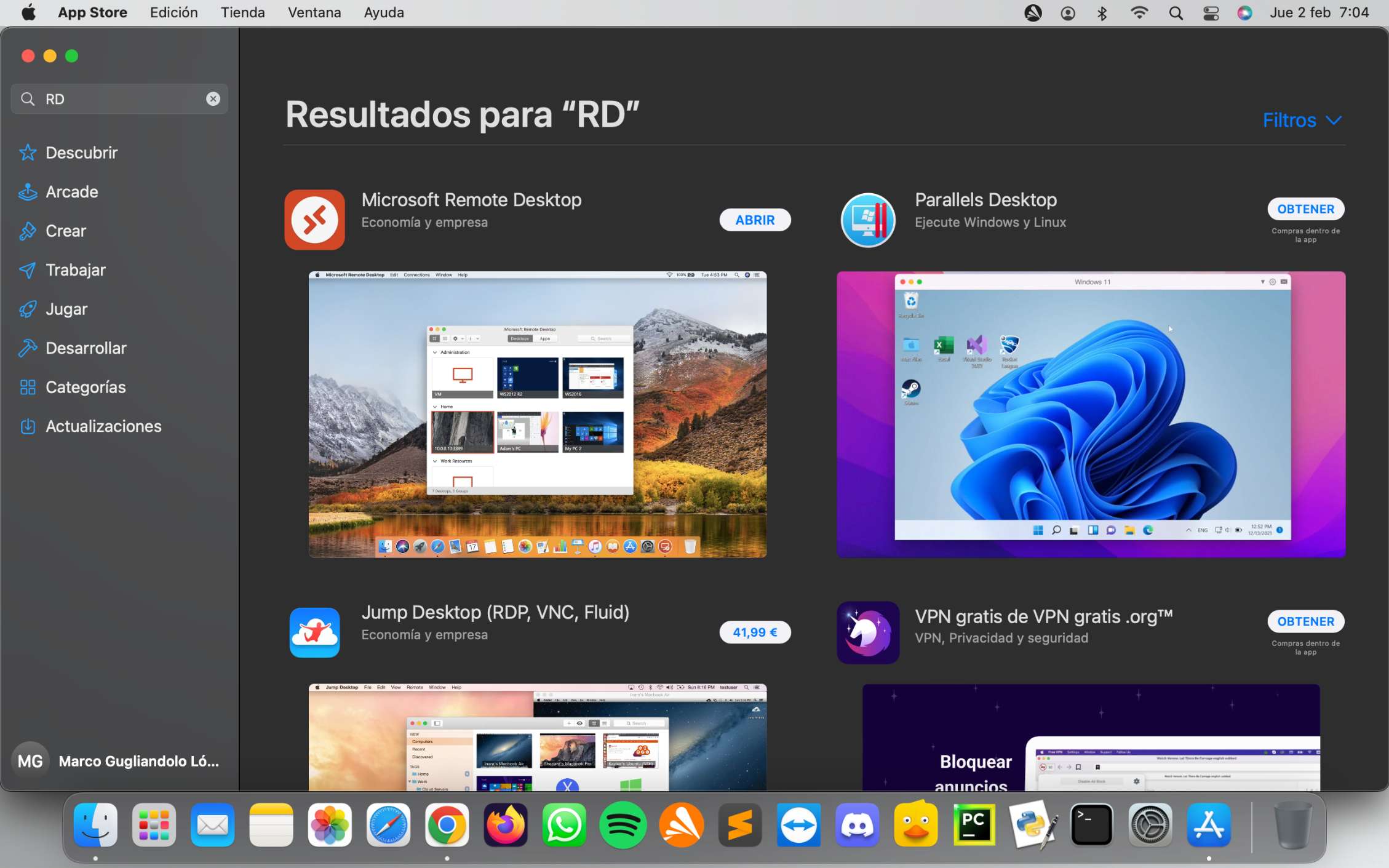
Task: Open Discord from the Dock
Action: [857, 825]
